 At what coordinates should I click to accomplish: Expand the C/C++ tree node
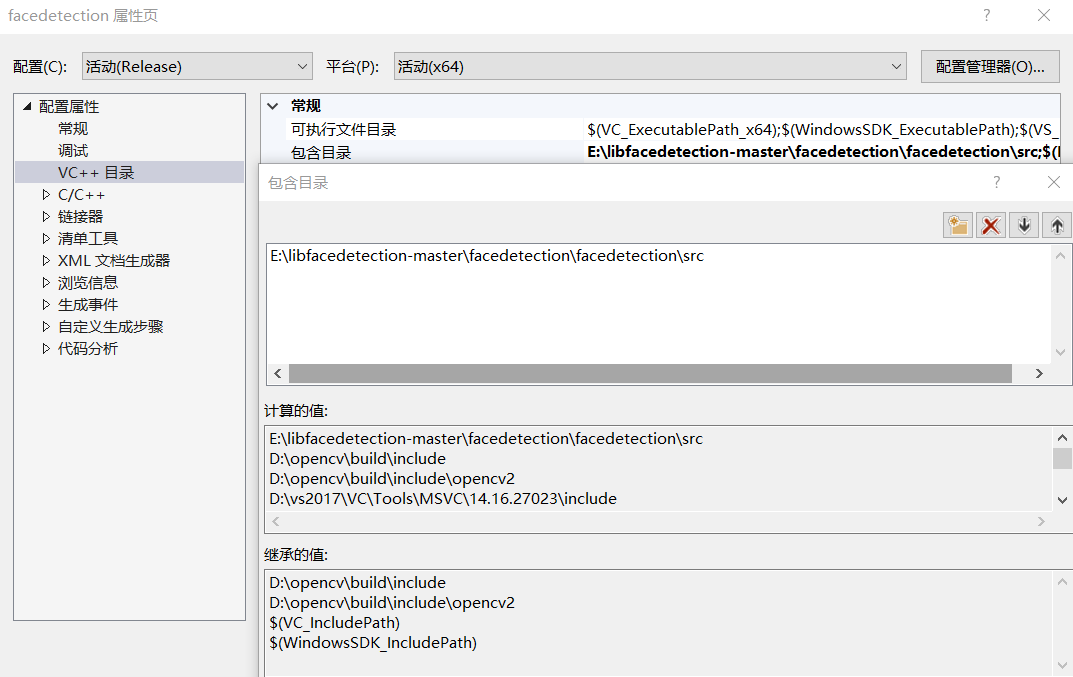(x=46, y=195)
